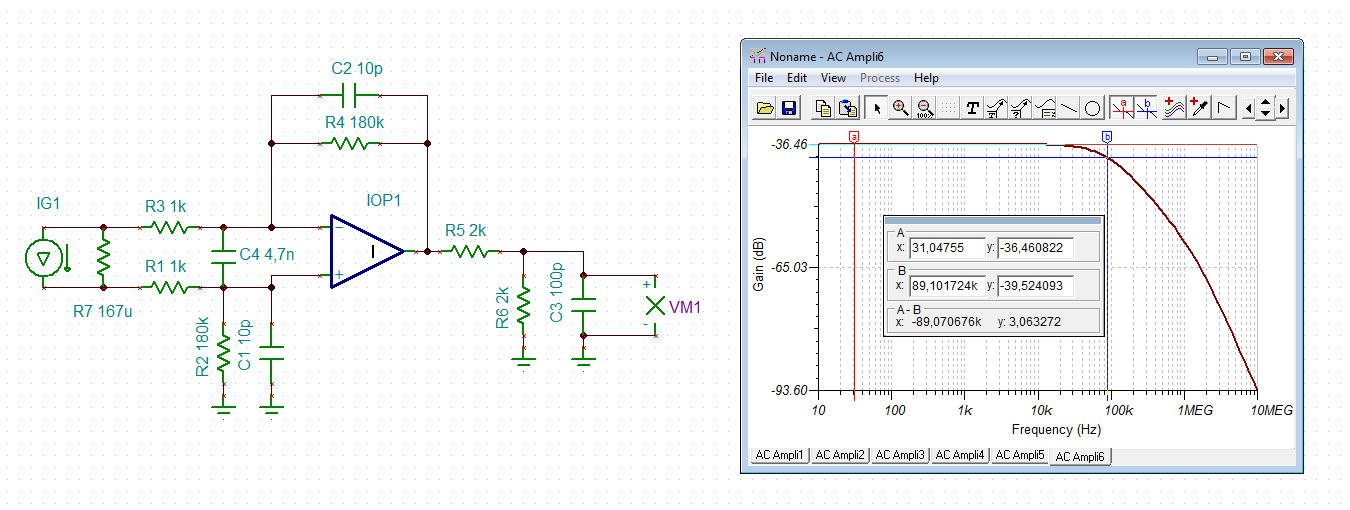
Task: Click the Open file folder icon
Action: (765, 108)
